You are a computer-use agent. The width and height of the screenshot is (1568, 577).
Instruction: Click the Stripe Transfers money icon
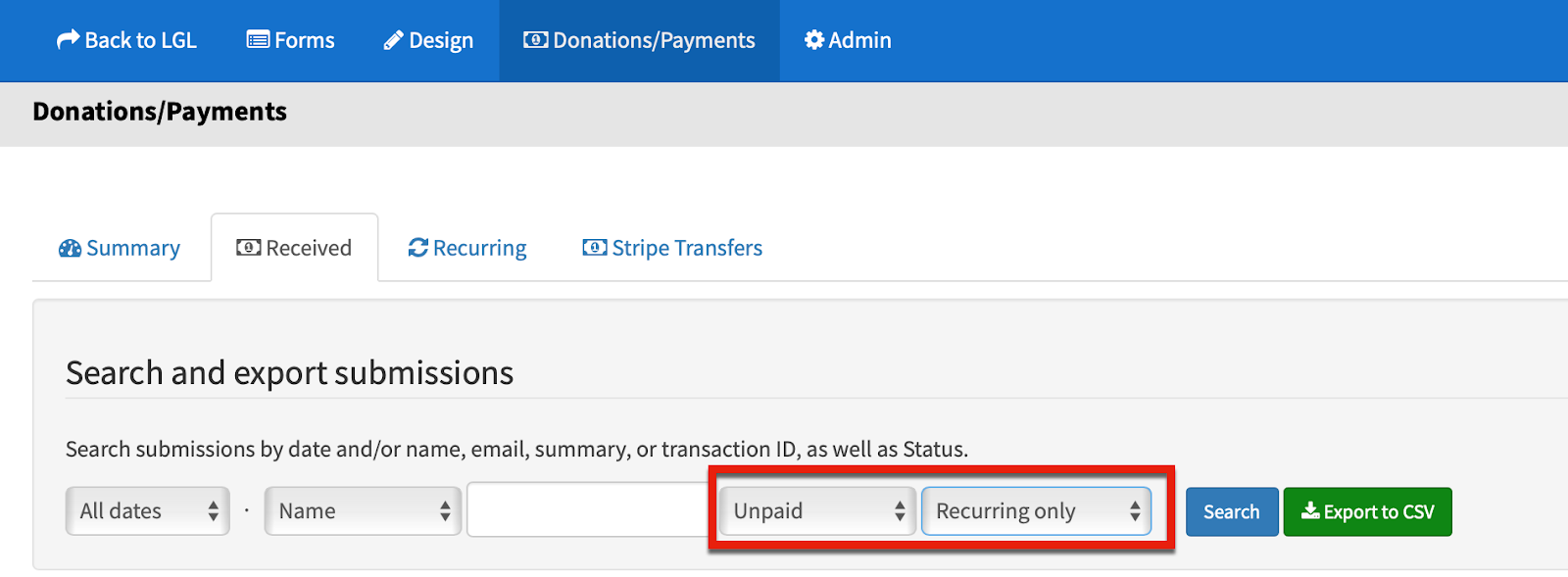pyautogui.click(x=594, y=248)
